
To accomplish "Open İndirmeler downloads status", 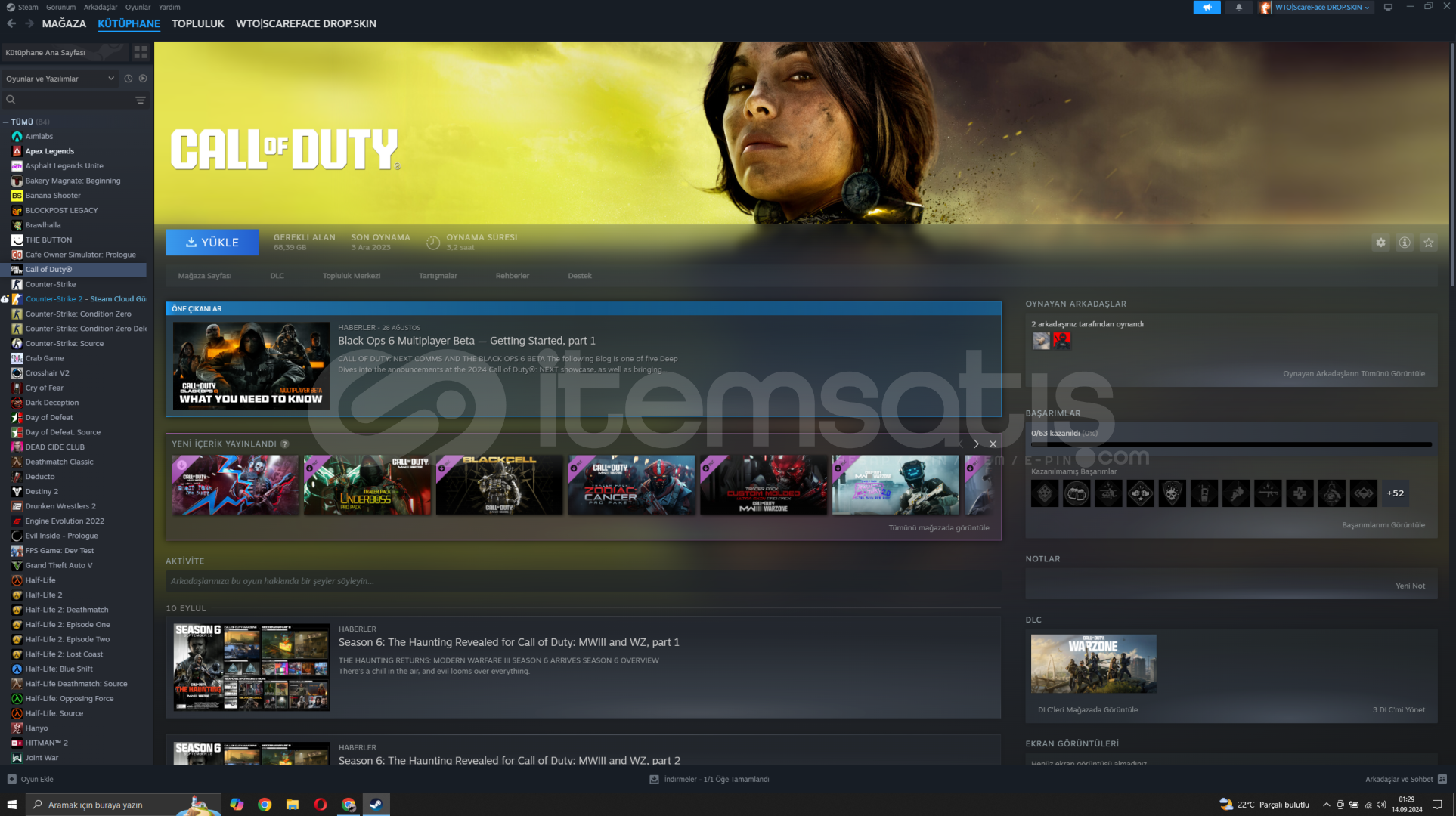I will pos(709,779).
